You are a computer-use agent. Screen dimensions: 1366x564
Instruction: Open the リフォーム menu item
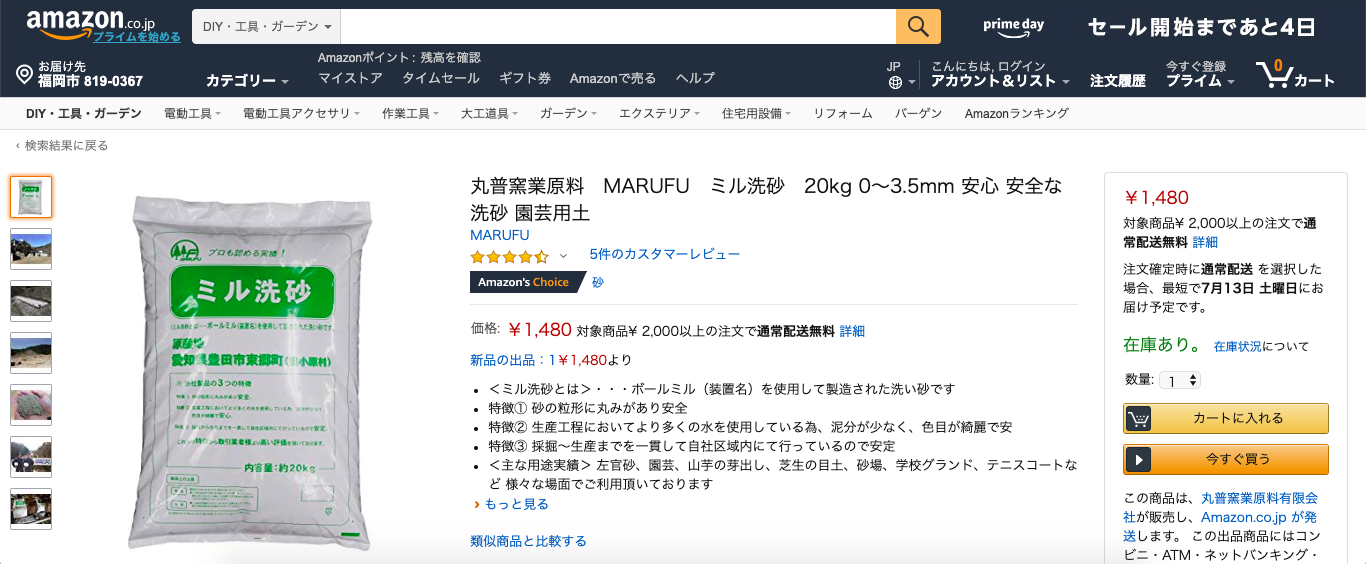[842, 114]
